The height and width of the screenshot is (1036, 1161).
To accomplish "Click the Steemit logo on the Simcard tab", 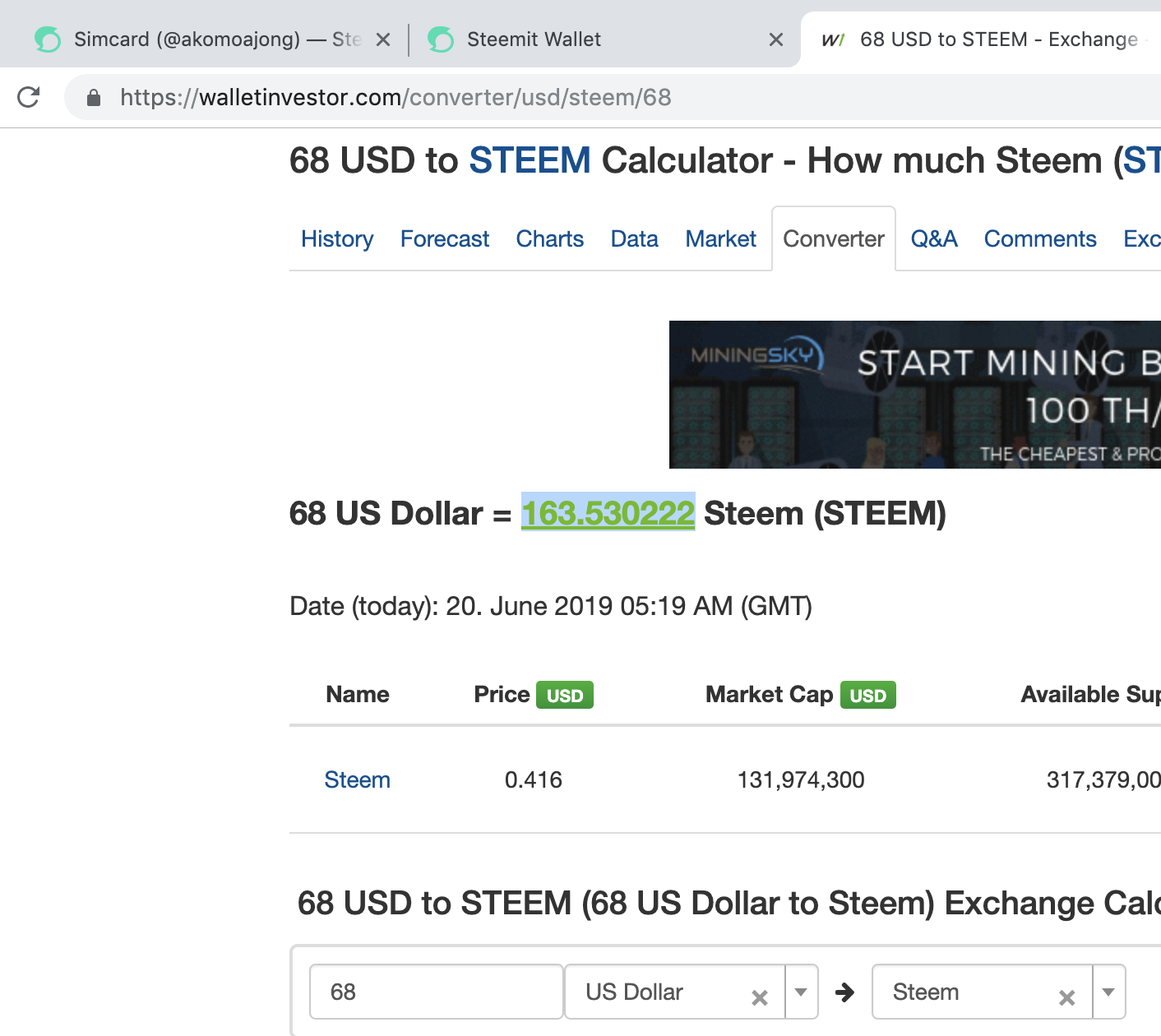I will pyautogui.click(x=48, y=39).
